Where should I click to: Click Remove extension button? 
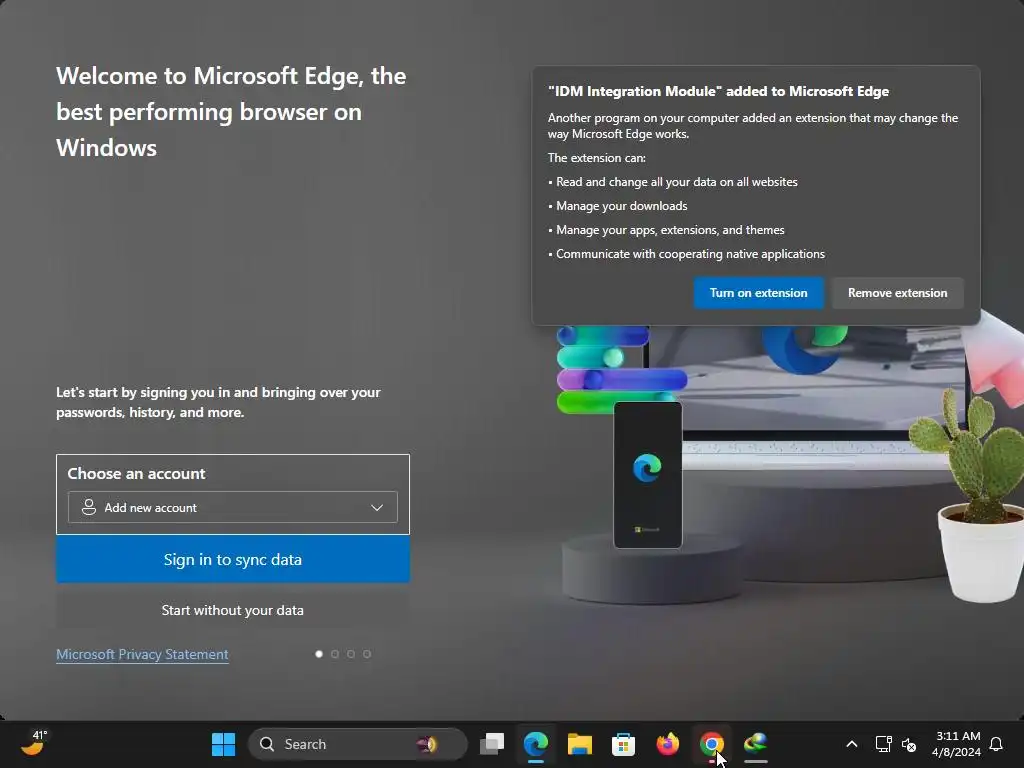[897, 293]
